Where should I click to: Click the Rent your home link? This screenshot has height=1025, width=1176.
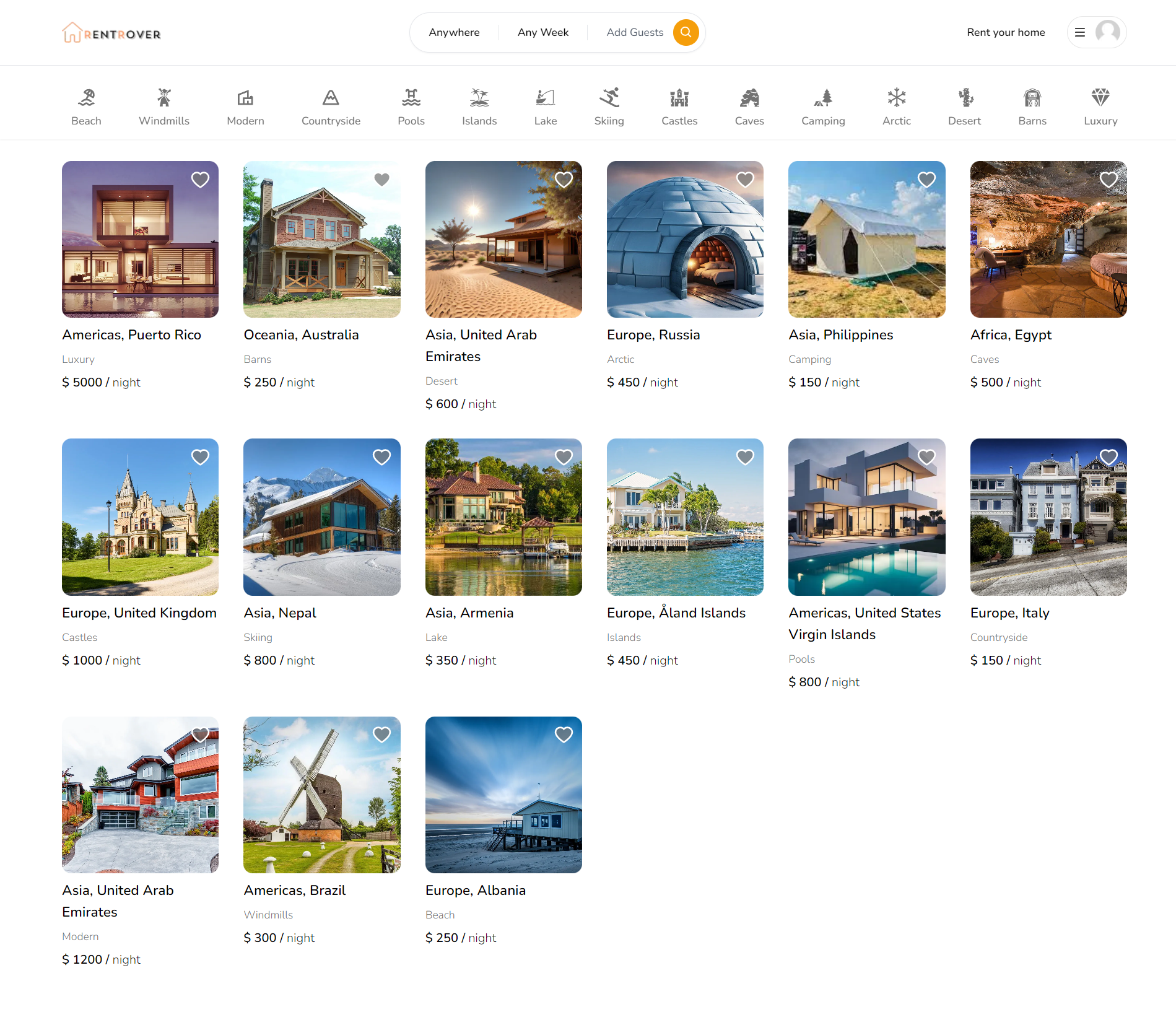coord(1006,32)
